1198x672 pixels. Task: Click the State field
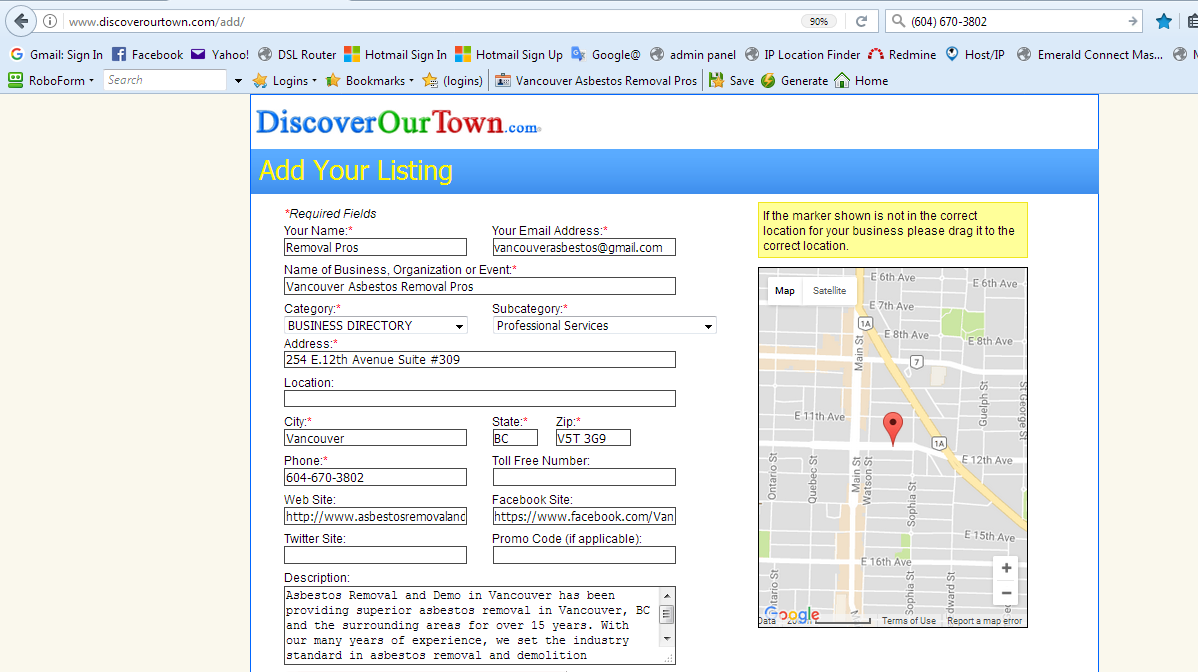tap(515, 438)
